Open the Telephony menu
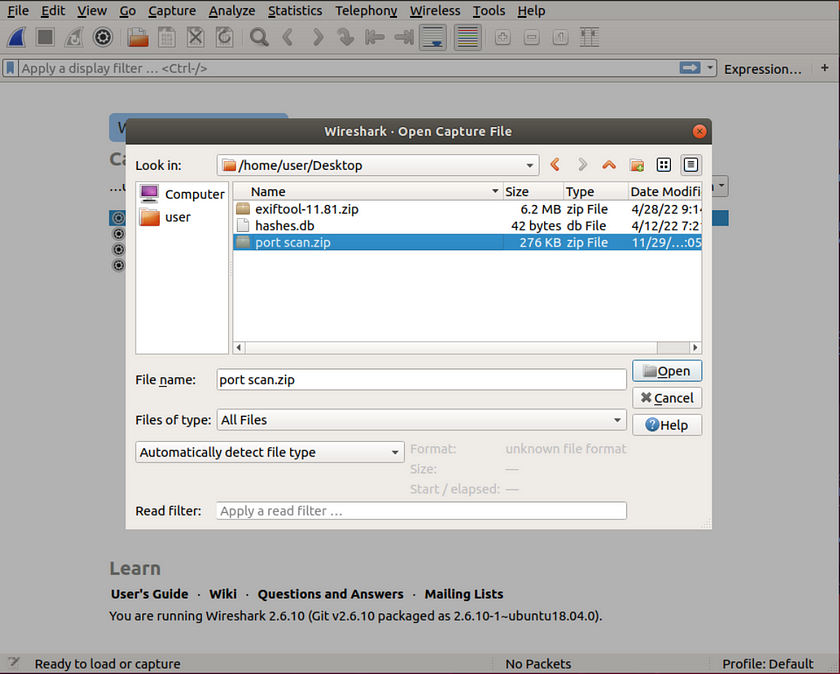Image resolution: width=840 pixels, height=674 pixels. coord(366,11)
